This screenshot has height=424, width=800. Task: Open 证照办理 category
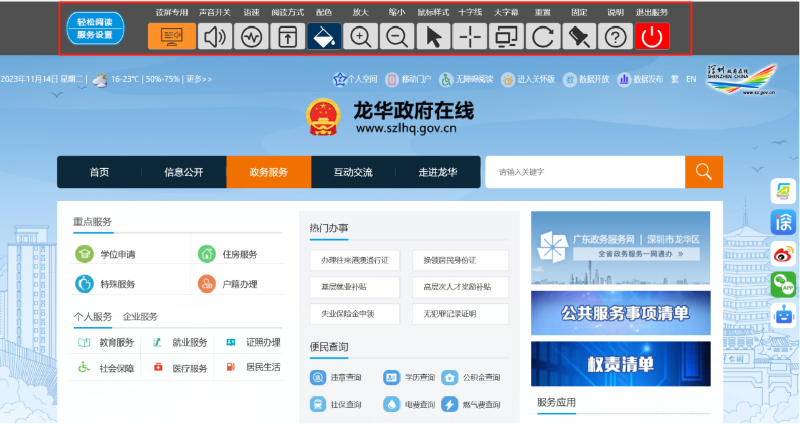(x=253, y=342)
